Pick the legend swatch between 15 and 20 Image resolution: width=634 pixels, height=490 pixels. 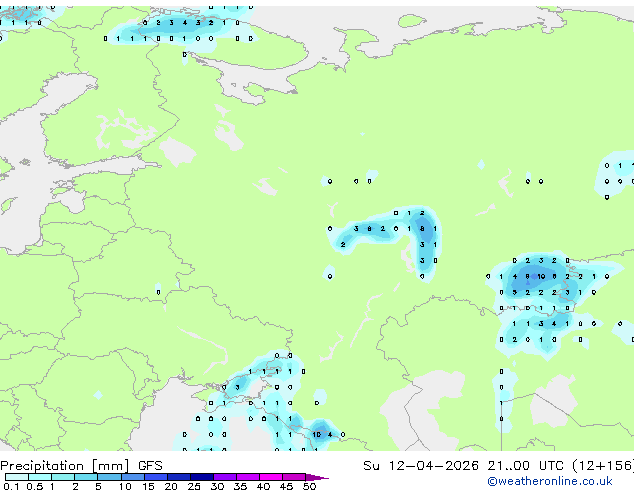(156, 477)
